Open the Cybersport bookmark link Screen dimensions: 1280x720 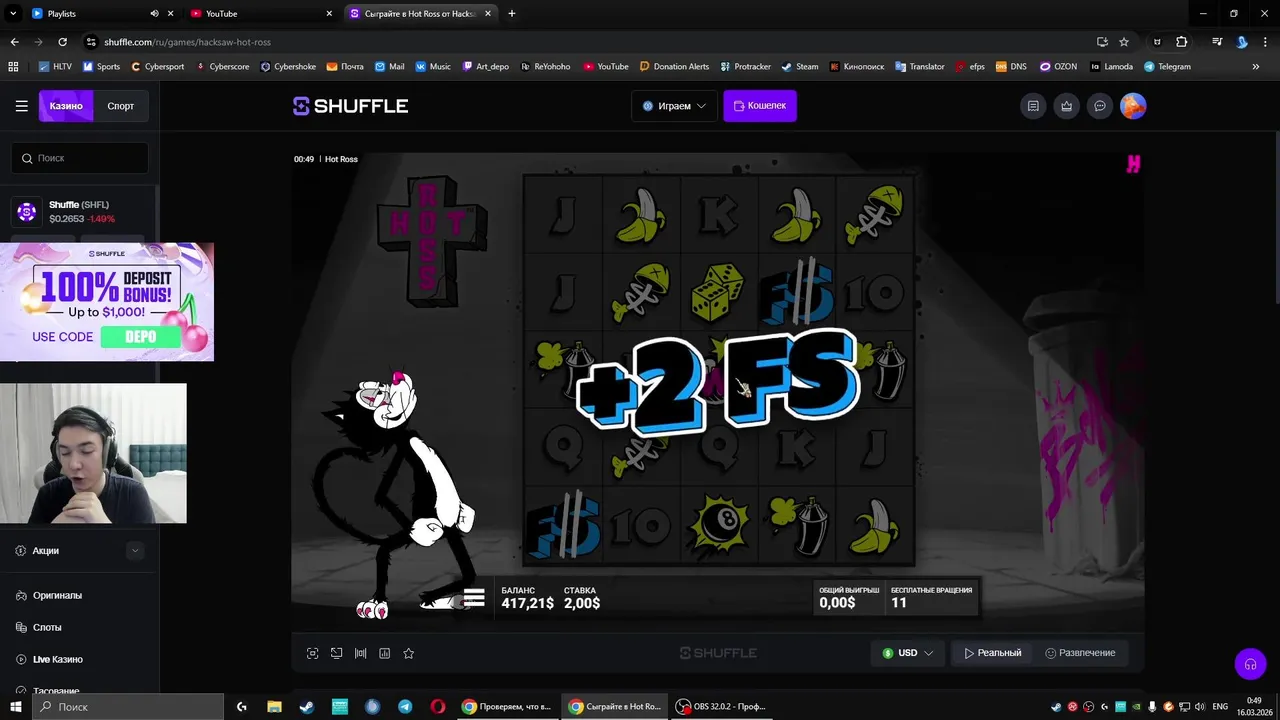pos(157,66)
